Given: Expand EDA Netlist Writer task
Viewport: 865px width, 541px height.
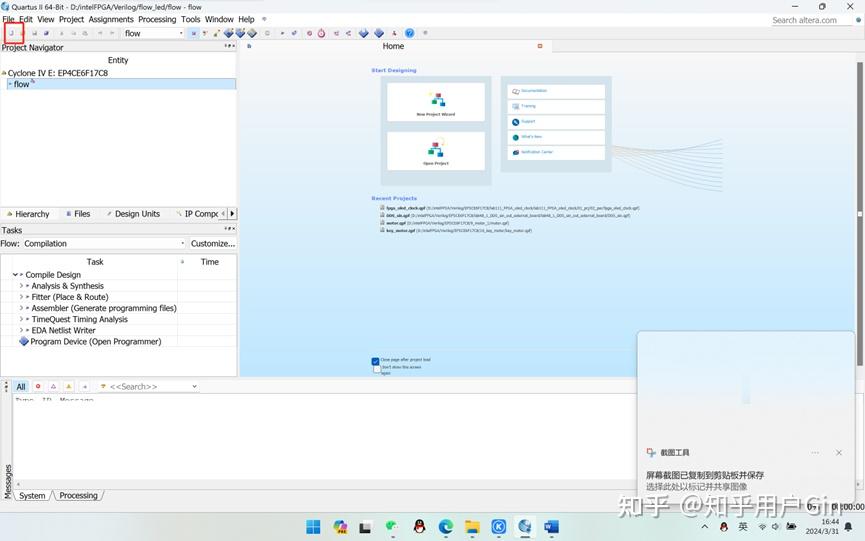Looking at the screenshot, I should tap(21, 330).
